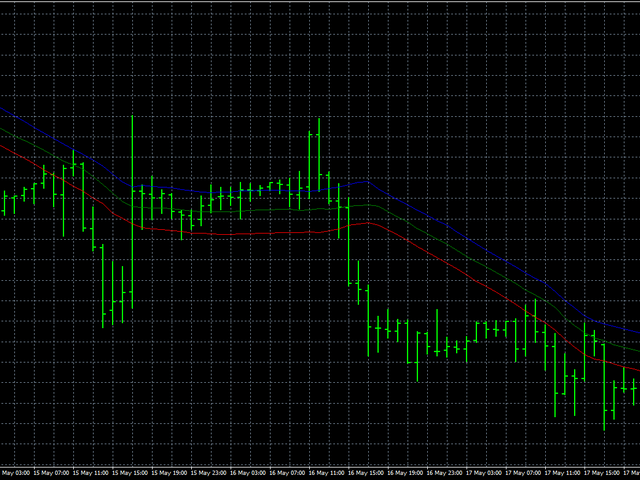The width and height of the screenshot is (640, 480).
Task: Click the 16 May 23:00 time label
Action: [x=445, y=473]
